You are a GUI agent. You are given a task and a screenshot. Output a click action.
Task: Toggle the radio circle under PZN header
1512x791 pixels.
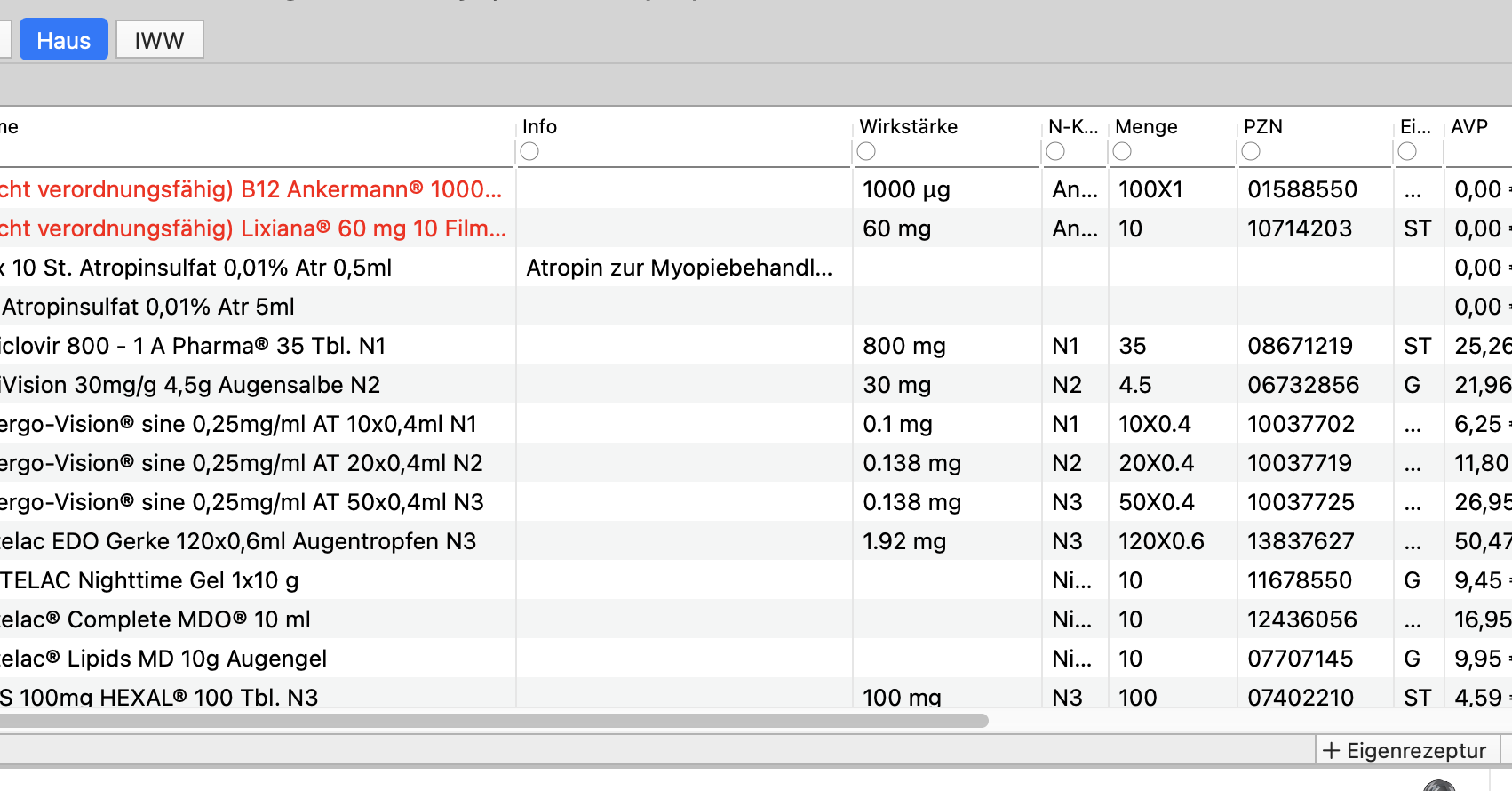(1251, 151)
